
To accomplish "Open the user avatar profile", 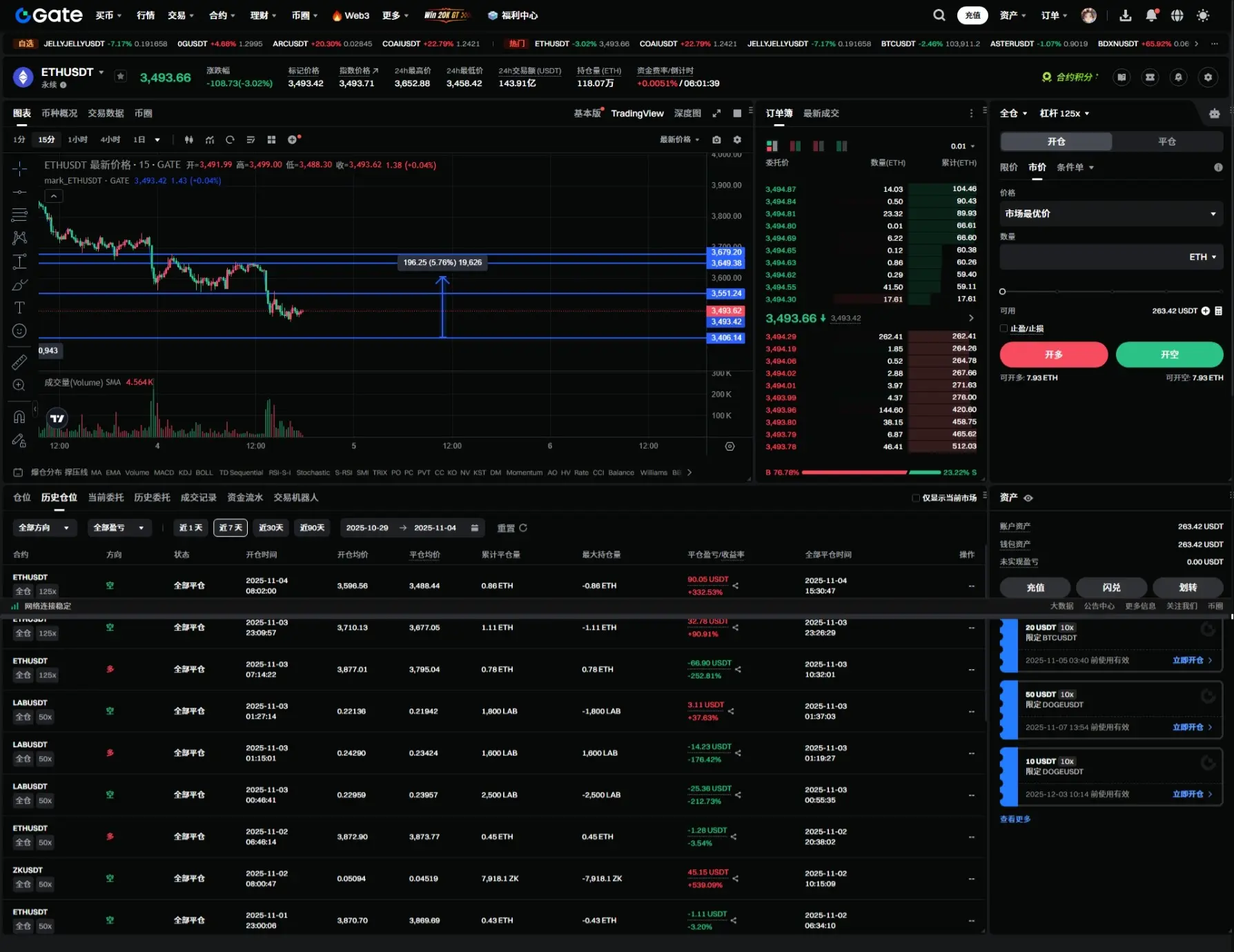I will [x=1089, y=15].
